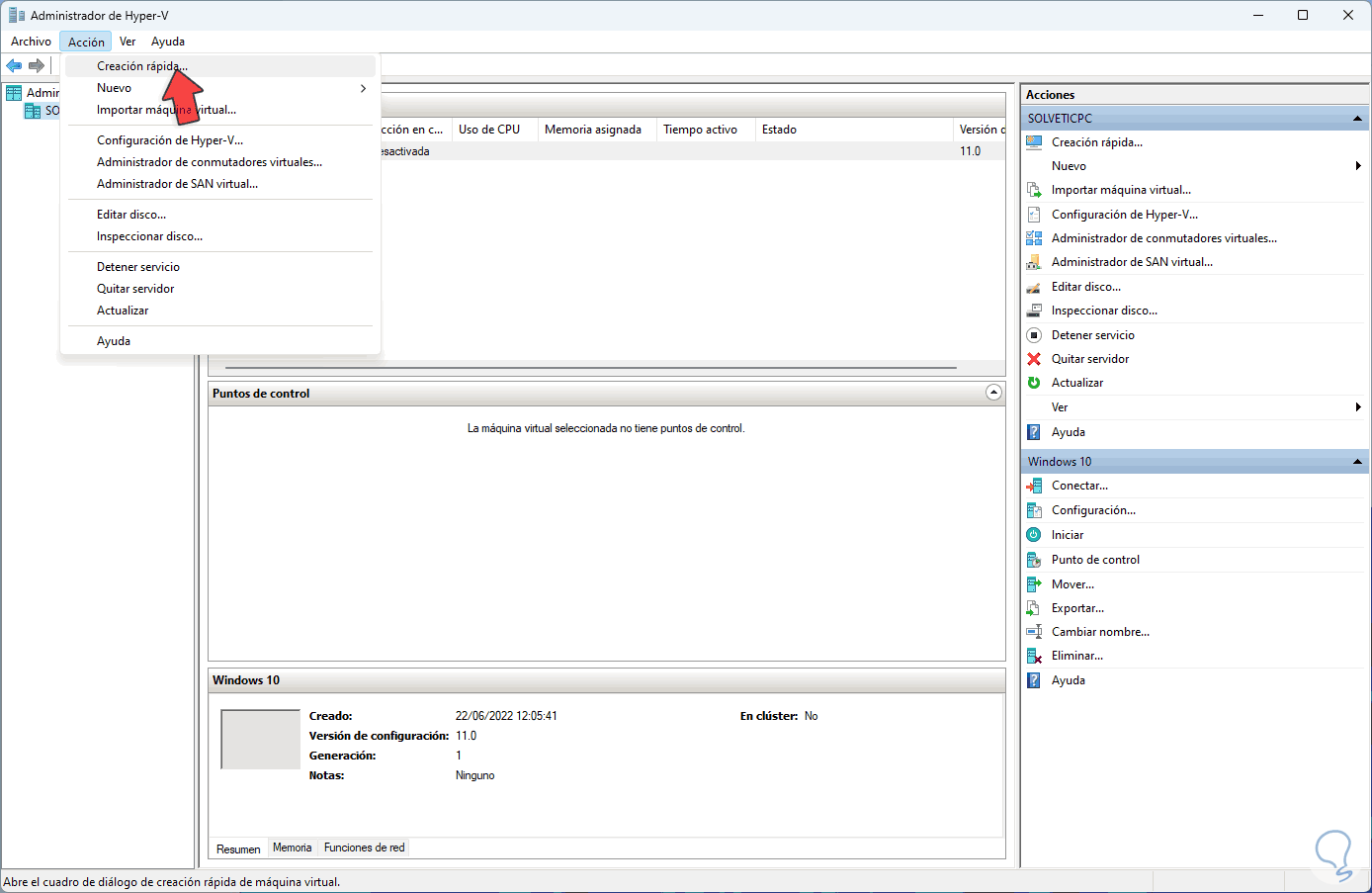Open the Ayuda menu in the menu bar
This screenshot has width=1372, height=893.
tap(168, 42)
